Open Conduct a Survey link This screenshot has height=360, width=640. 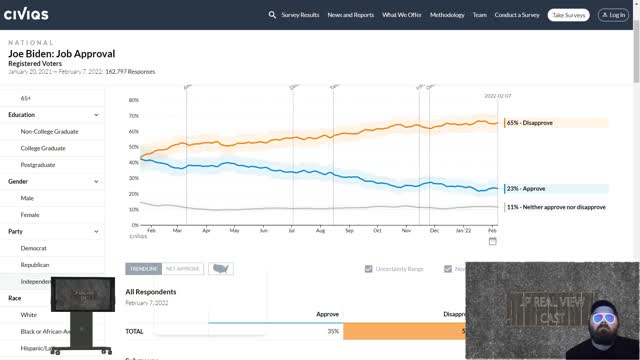point(517,15)
